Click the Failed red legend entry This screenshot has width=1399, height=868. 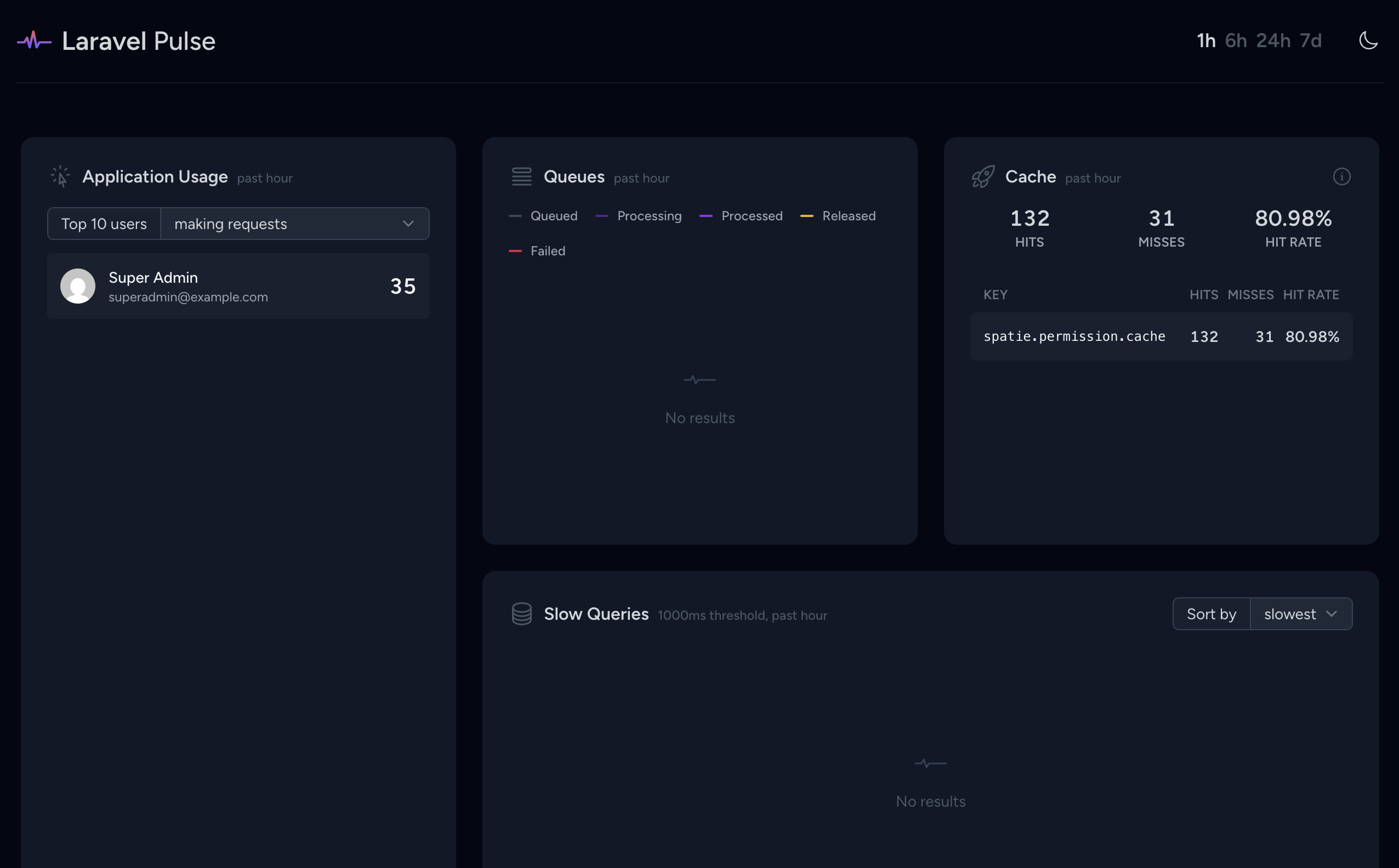[537, 251]
